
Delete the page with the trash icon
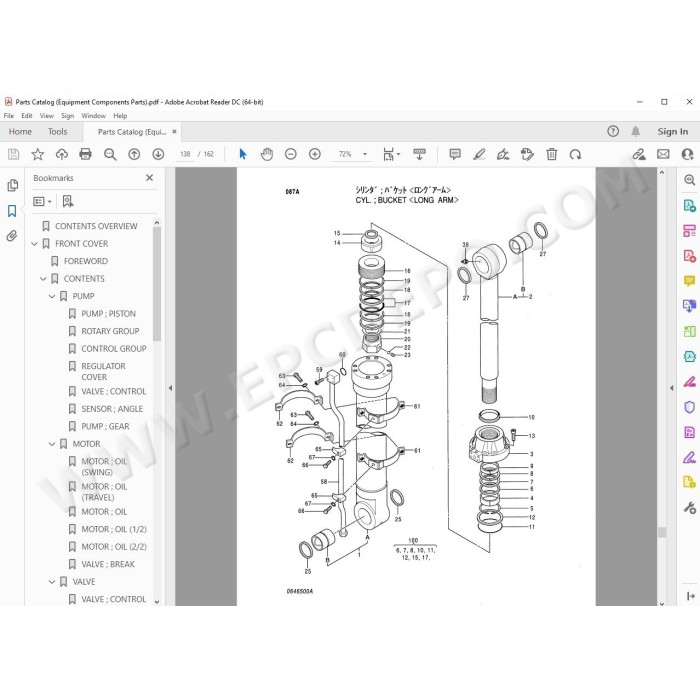click(x=552, y=154)
